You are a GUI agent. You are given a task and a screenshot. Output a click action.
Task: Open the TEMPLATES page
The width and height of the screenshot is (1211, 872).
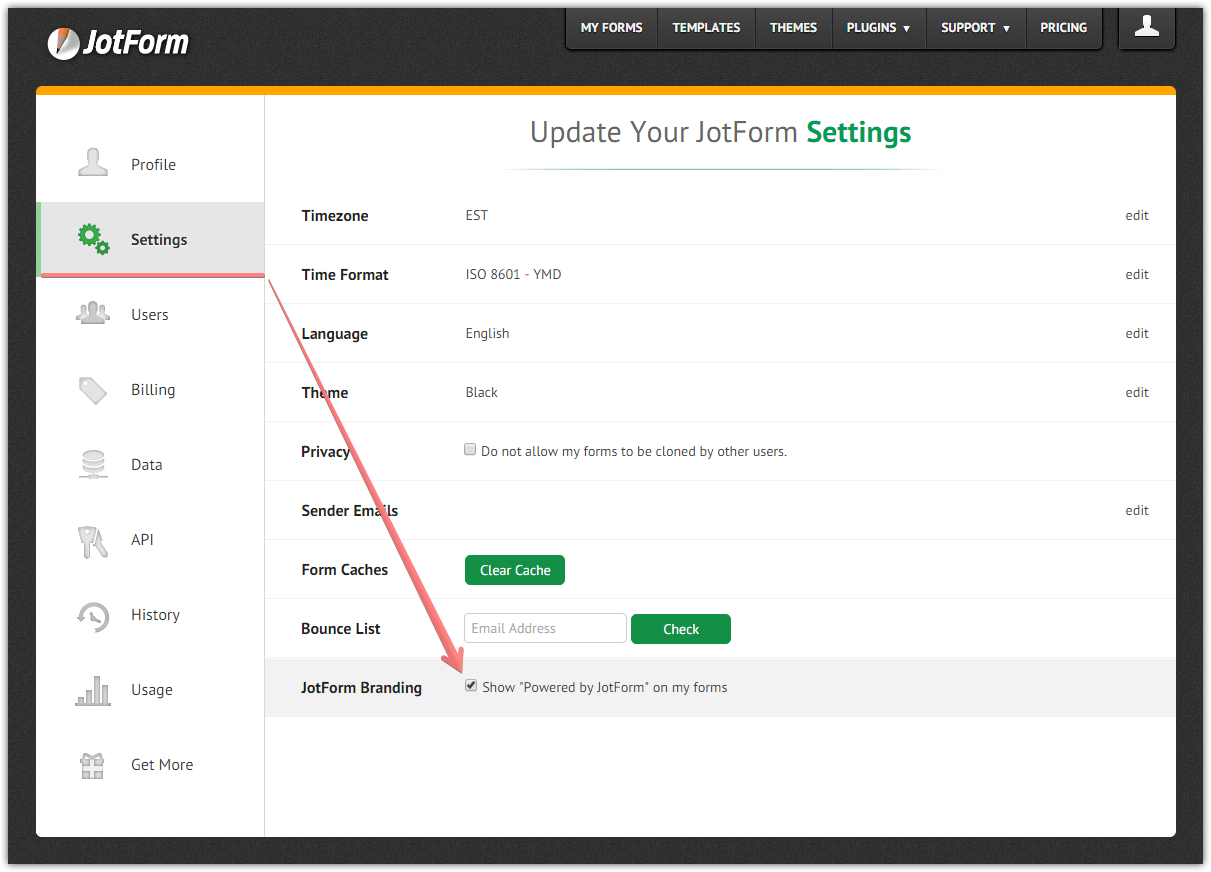(x=706, y=28)
